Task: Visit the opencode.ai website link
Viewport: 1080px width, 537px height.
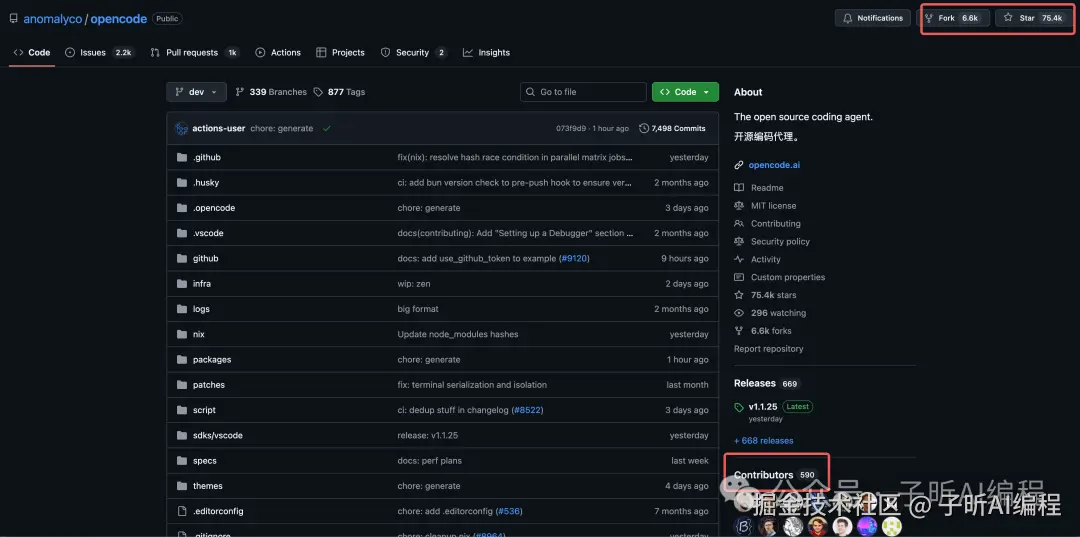Action: 774,165
